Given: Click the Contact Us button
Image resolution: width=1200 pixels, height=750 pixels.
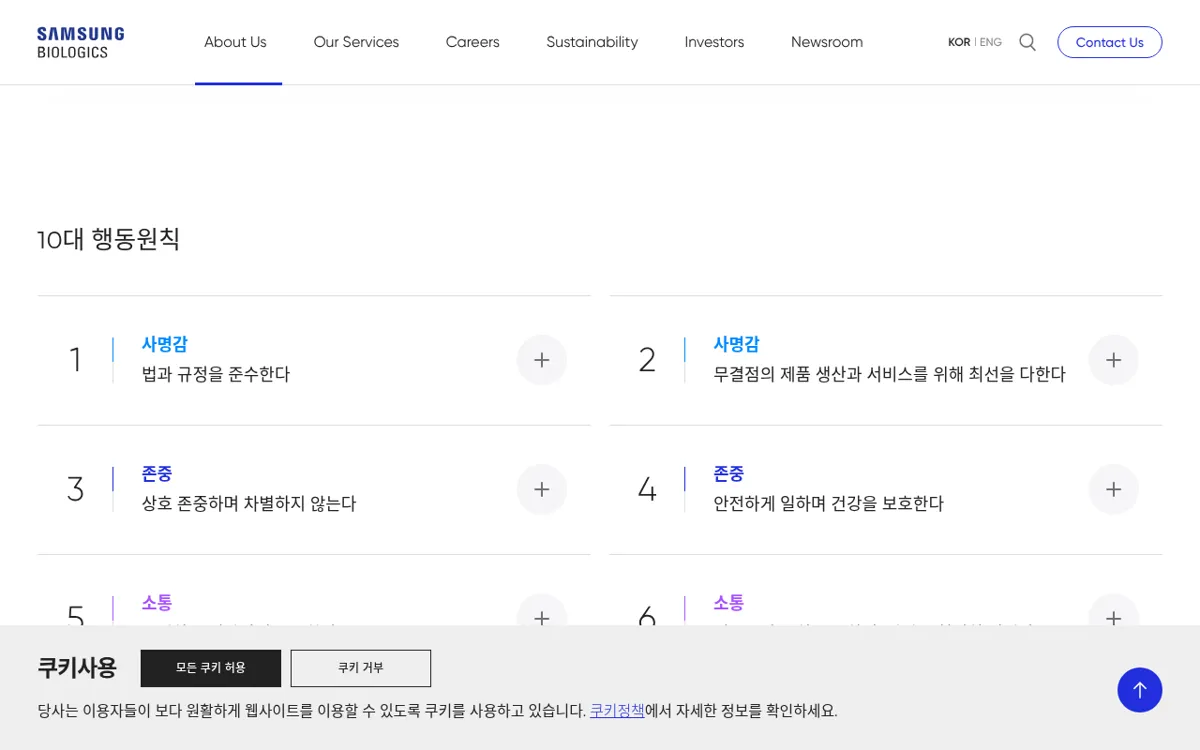Looking at the screenshot, I should tap(1109, 42).
